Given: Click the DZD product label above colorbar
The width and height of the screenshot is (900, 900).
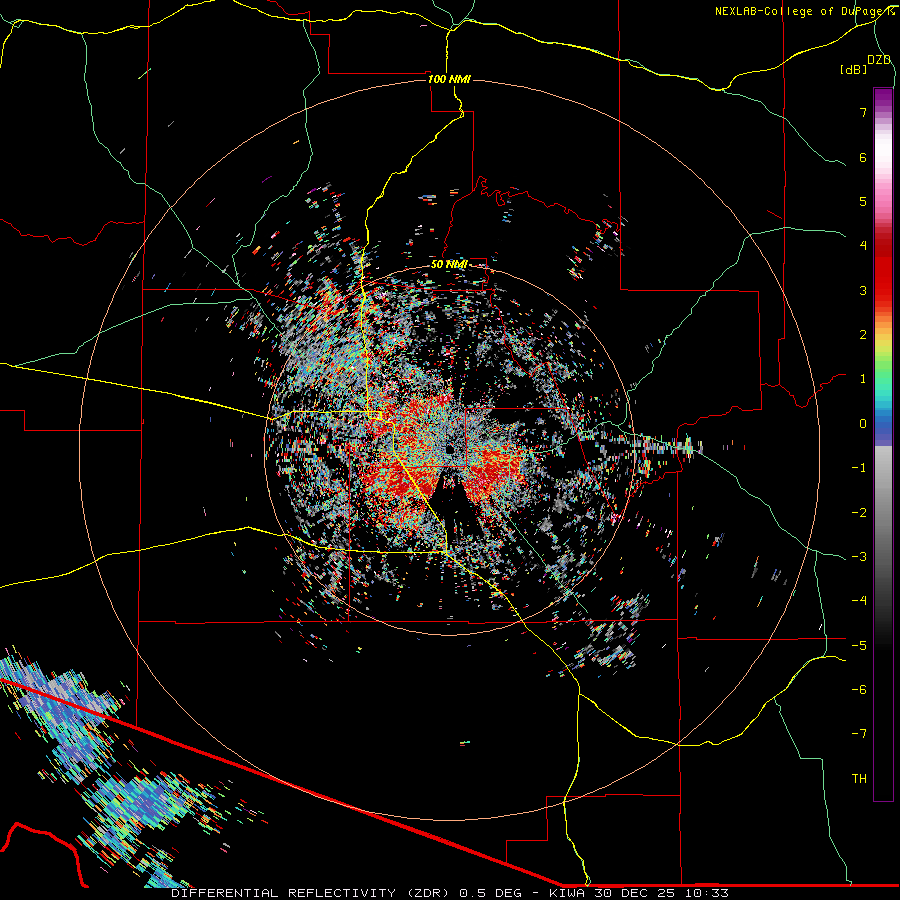Looking at the screenshot, I should point(879,60).
